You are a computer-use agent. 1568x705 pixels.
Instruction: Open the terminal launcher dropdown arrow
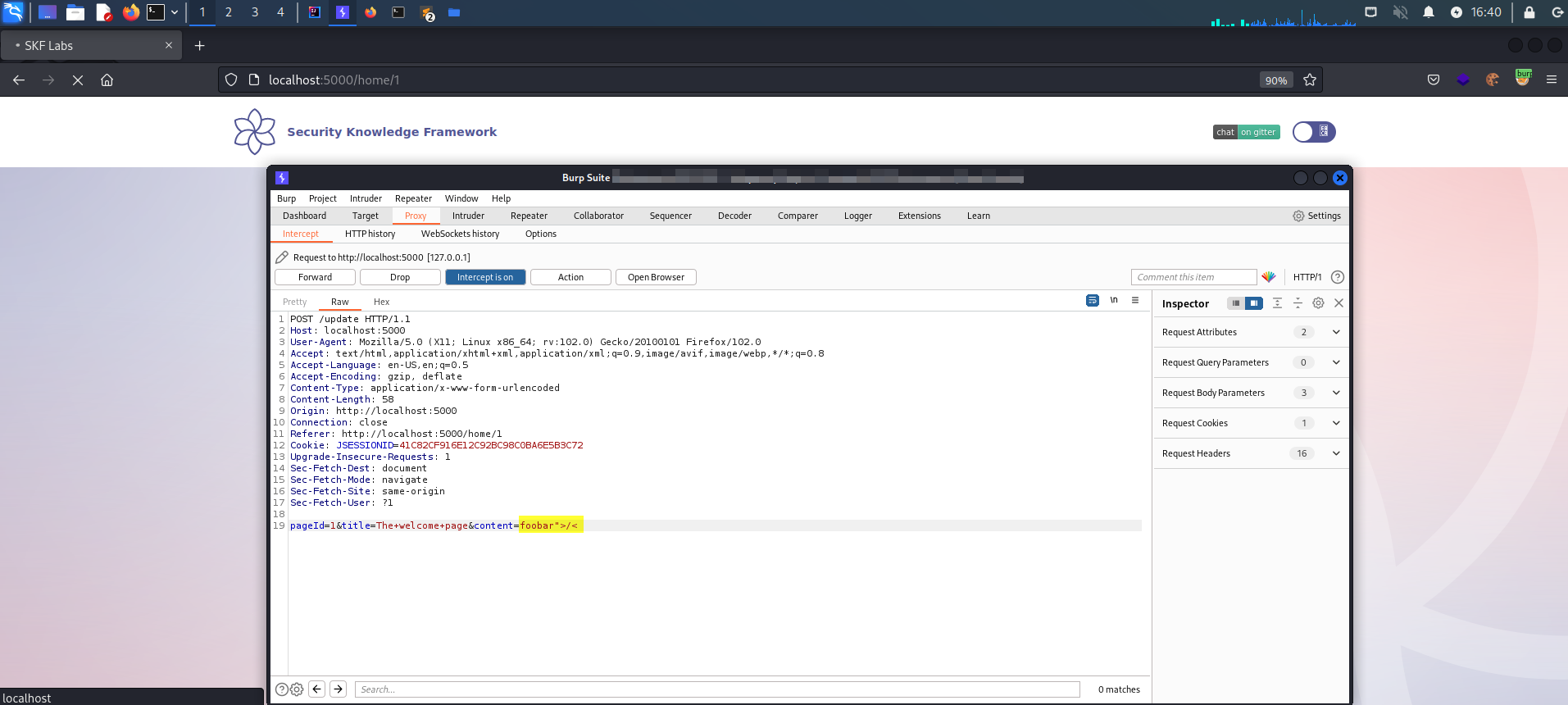click(175, 12)
